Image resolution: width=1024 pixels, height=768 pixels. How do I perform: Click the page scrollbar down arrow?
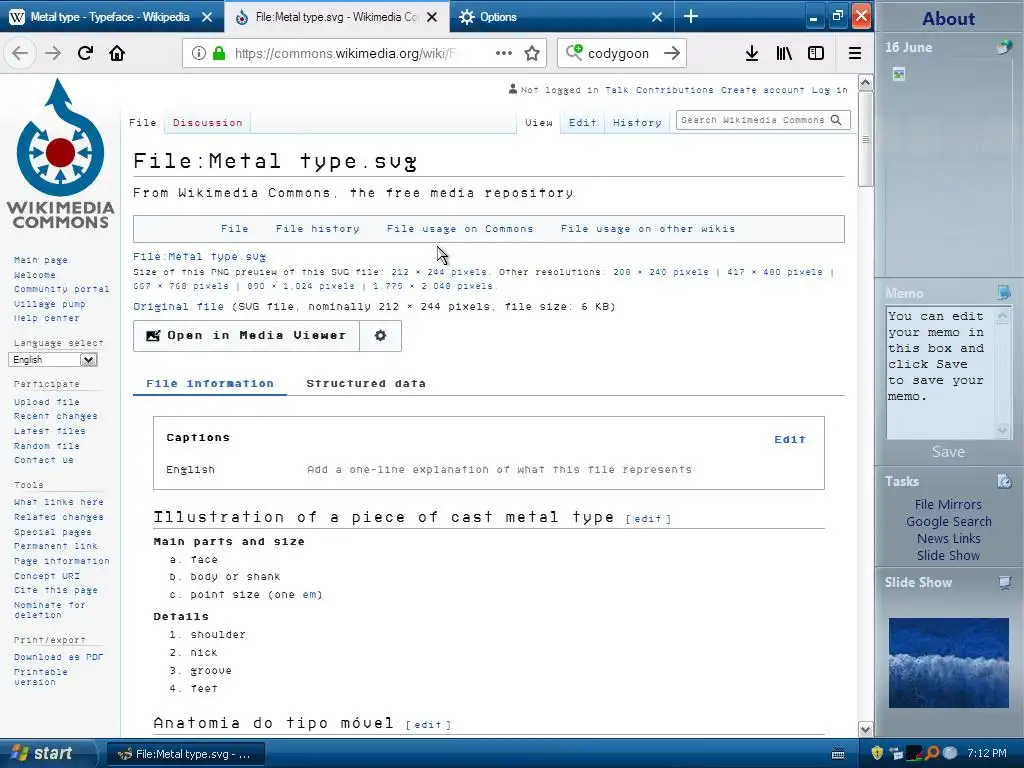click(865, 729)
